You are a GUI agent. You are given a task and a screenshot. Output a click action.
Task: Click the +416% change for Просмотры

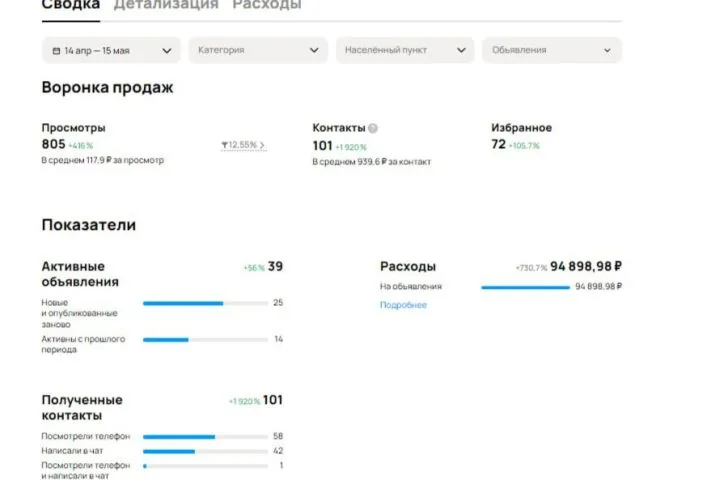[x=80, y=146]
